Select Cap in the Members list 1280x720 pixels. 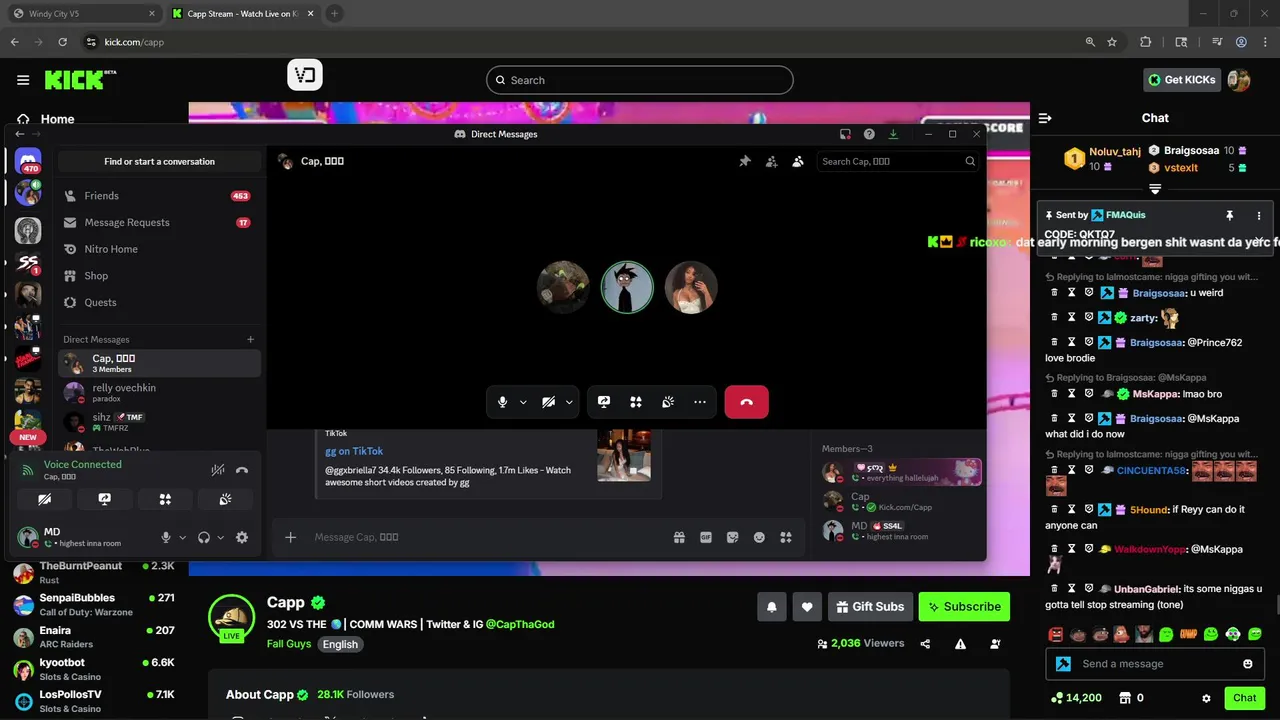click(901, 501)
